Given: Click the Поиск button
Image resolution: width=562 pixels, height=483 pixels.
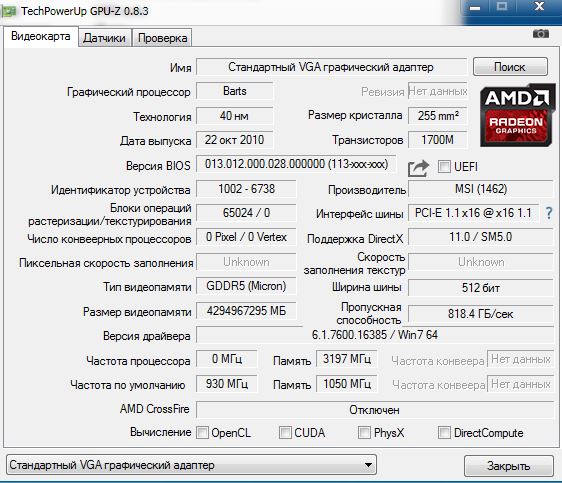Looking at the screenshot, I should point(510,67).
